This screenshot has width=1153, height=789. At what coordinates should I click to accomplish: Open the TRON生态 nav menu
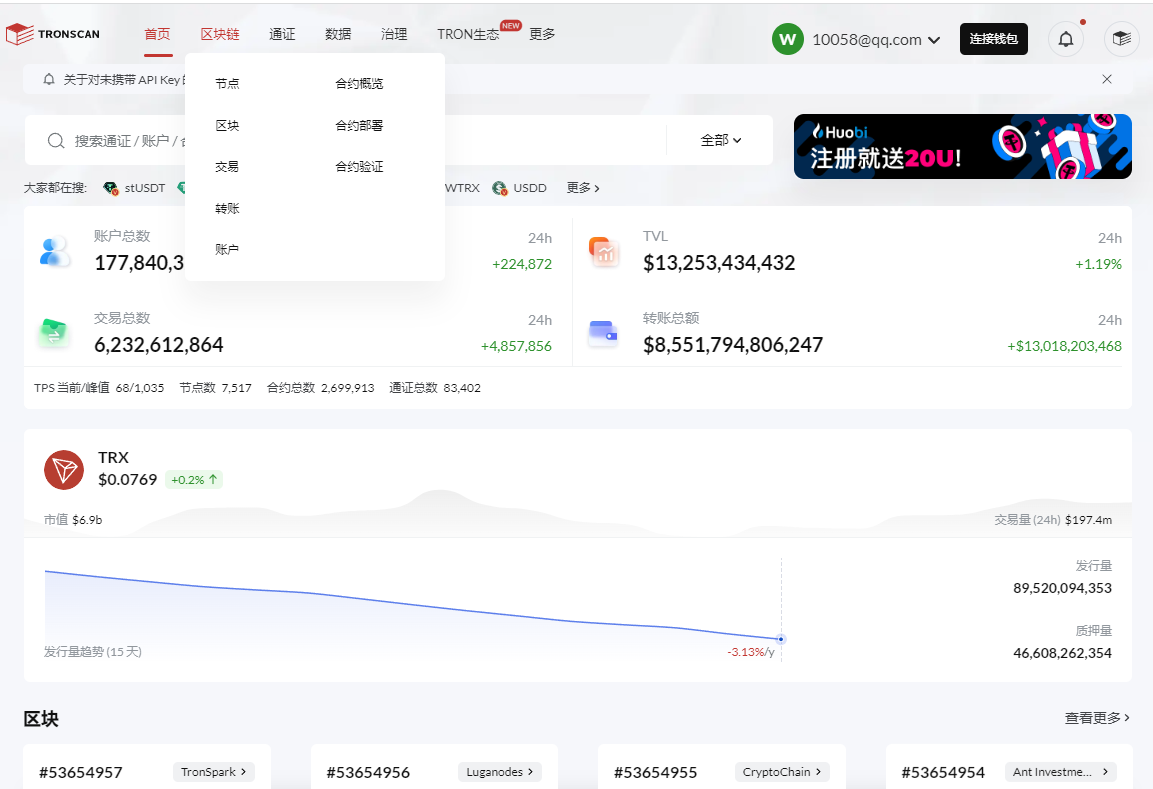tap(468, 34)
